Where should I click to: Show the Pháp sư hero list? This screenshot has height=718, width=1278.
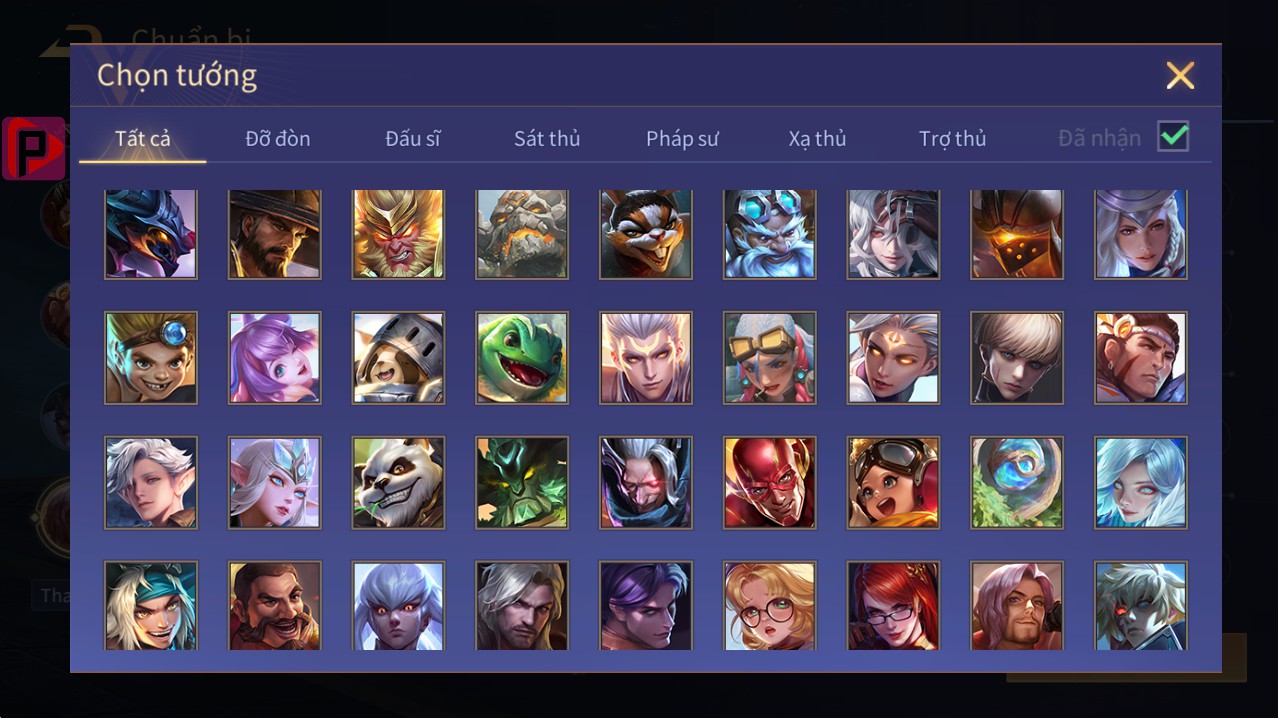tap(682, 139)
